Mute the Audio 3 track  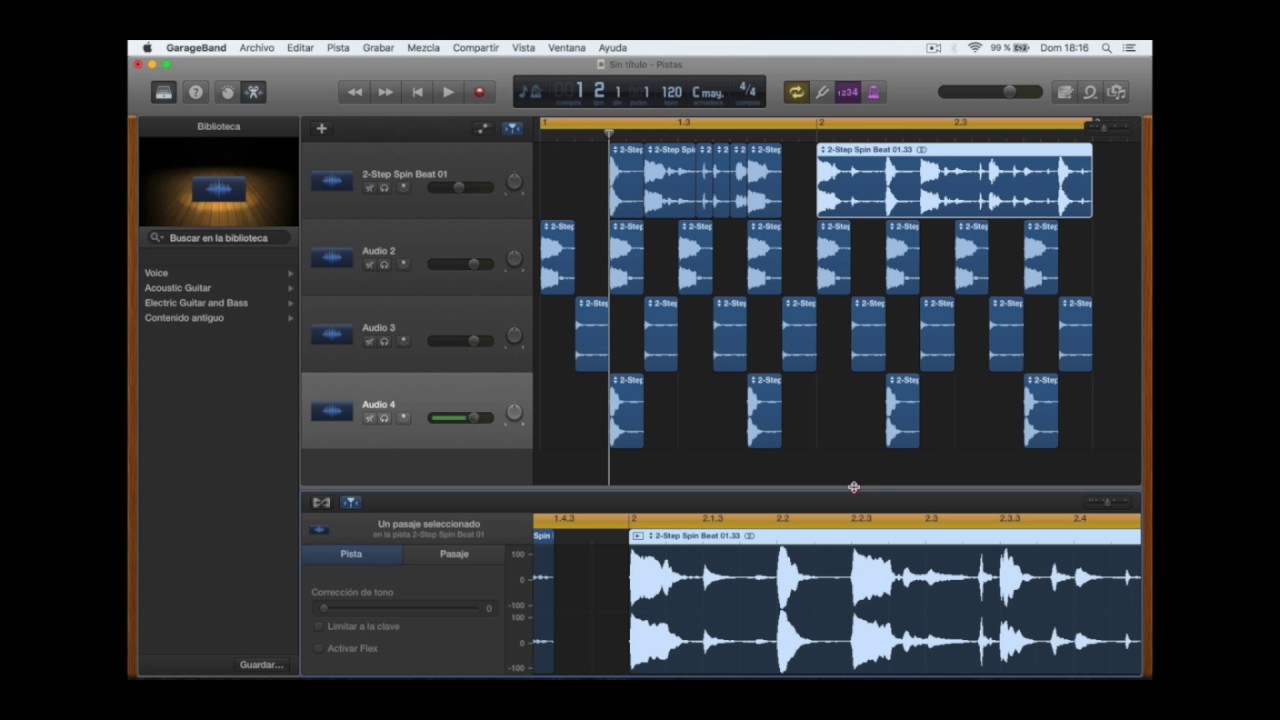[369, 342]
